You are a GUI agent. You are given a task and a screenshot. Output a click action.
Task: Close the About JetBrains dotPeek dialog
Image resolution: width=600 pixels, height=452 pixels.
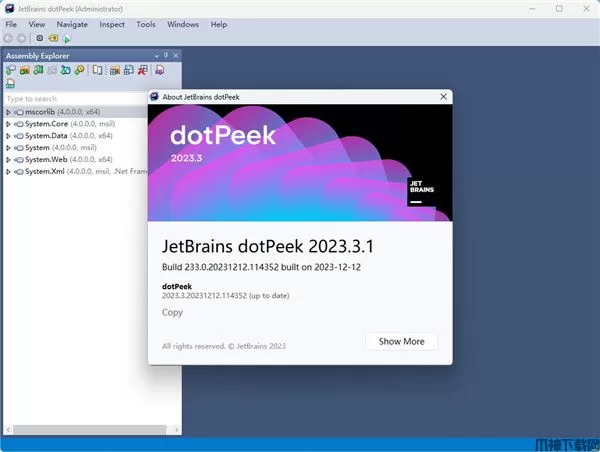tap(439, 97)
